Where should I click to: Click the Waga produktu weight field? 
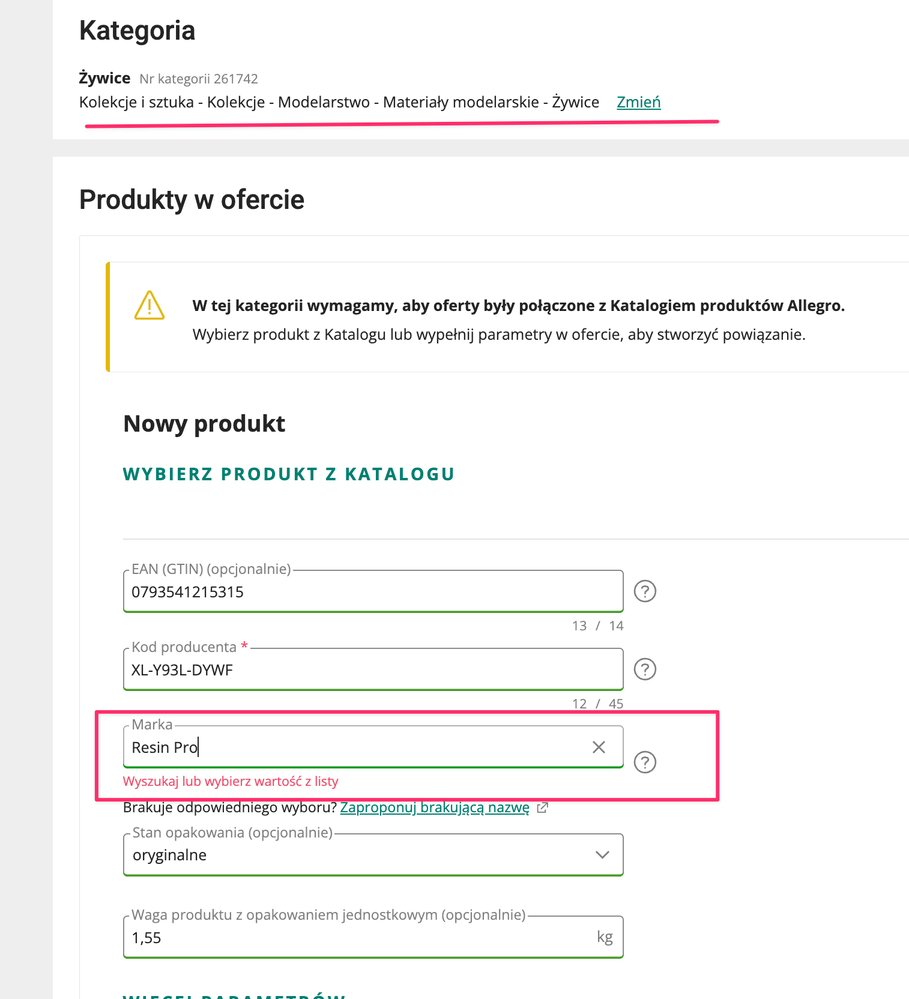pyautogui.click(x=350, y=938)
